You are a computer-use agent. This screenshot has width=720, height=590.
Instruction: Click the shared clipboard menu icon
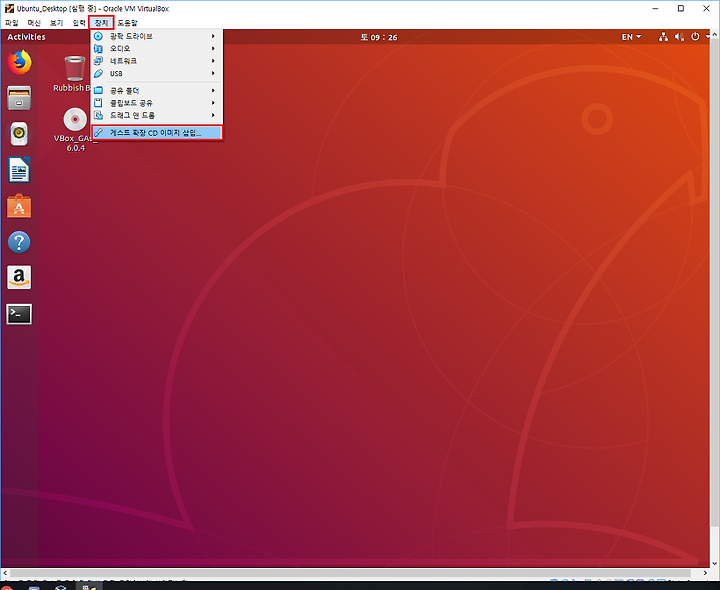click(x=98, y=103)
